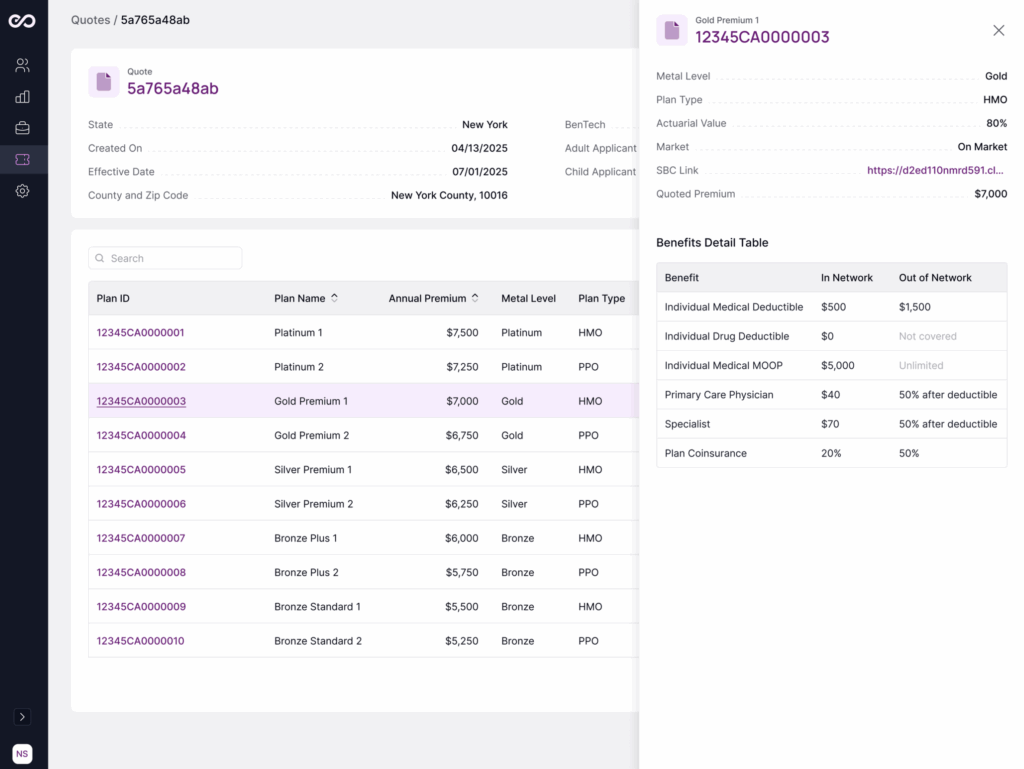Click into the plan Search field
This screenshot has height=769, width=1024.
[x=172, y=258]
